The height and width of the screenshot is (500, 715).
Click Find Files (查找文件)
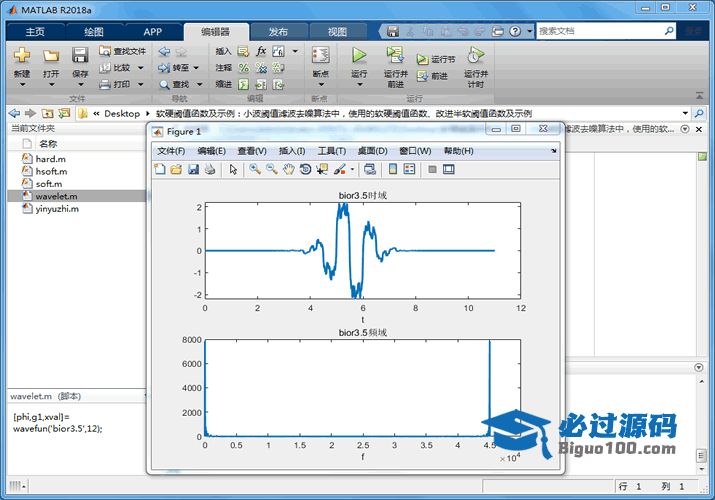tap(123, 51)
